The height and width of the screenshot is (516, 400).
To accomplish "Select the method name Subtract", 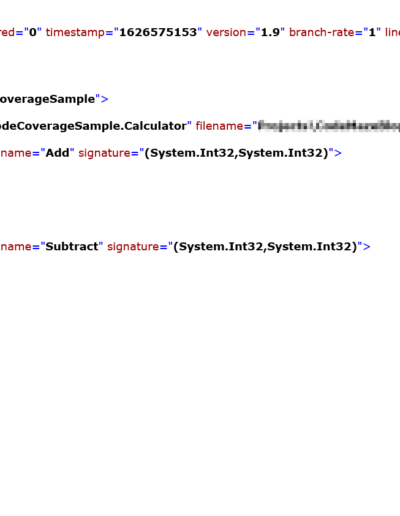I will [72, 247].
